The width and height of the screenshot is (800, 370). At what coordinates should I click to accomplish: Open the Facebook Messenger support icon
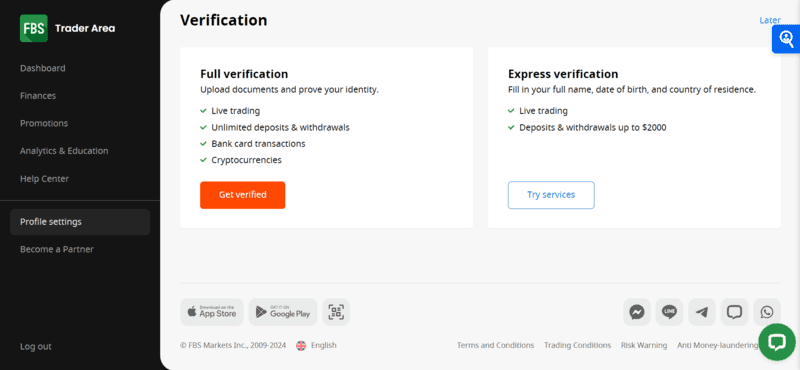pos(637,312)
